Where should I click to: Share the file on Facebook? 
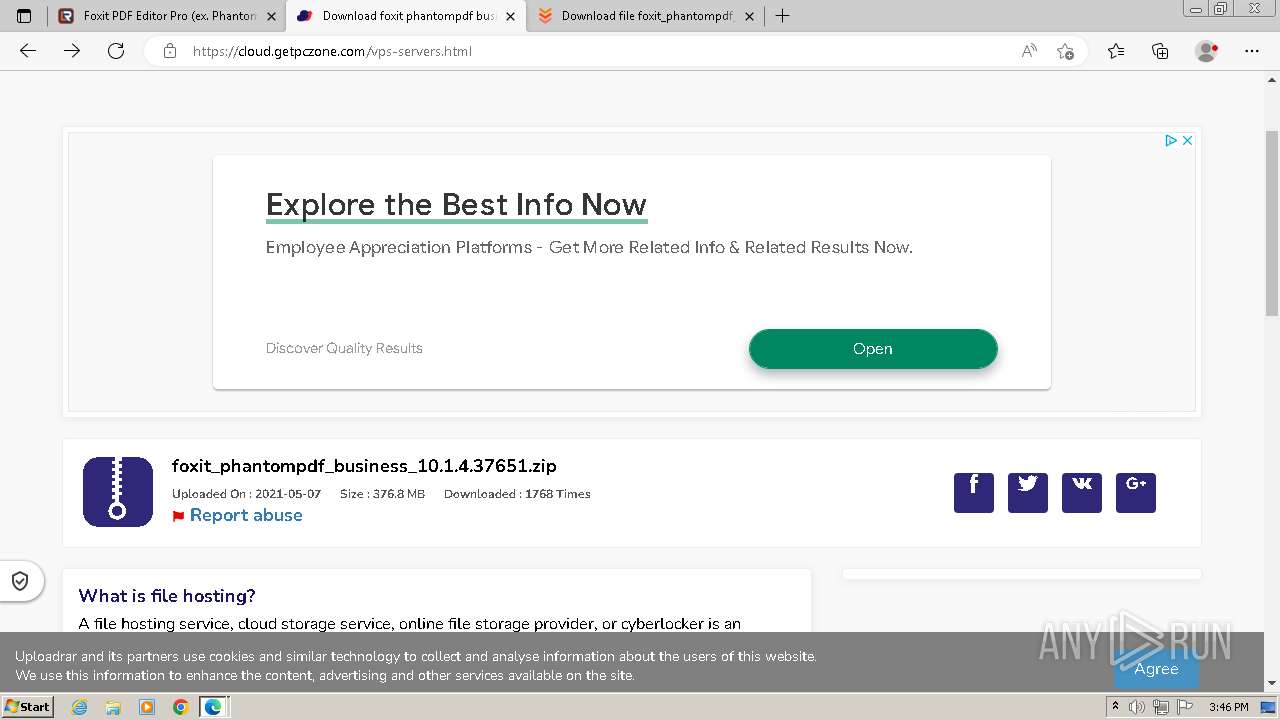[x=974, y=493]
